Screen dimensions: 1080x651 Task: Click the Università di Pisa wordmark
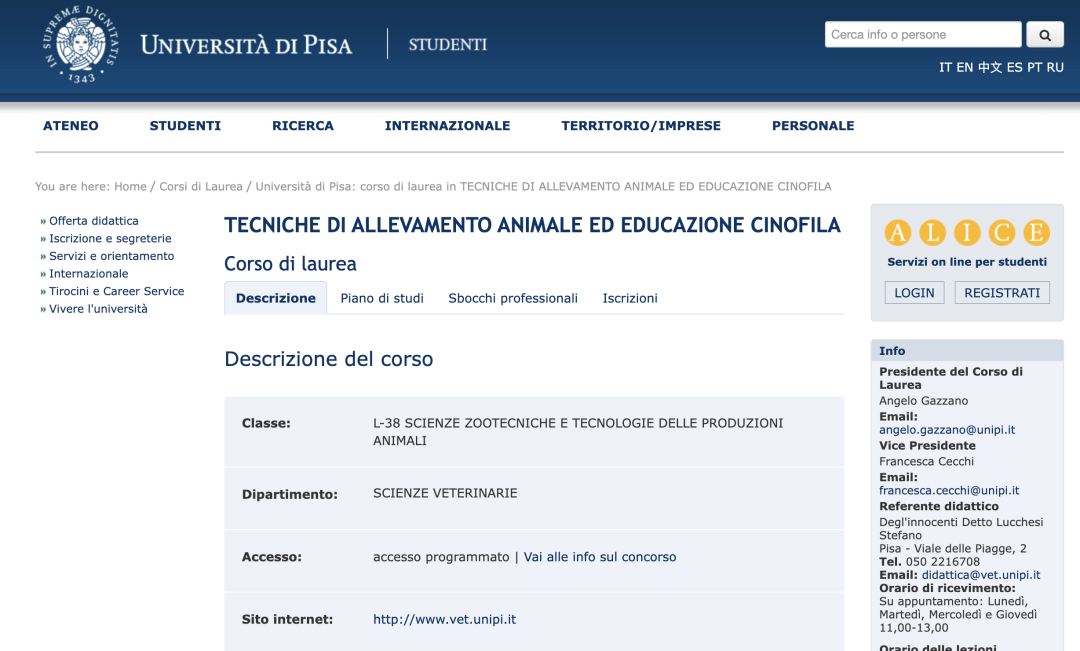click(246, 45)
